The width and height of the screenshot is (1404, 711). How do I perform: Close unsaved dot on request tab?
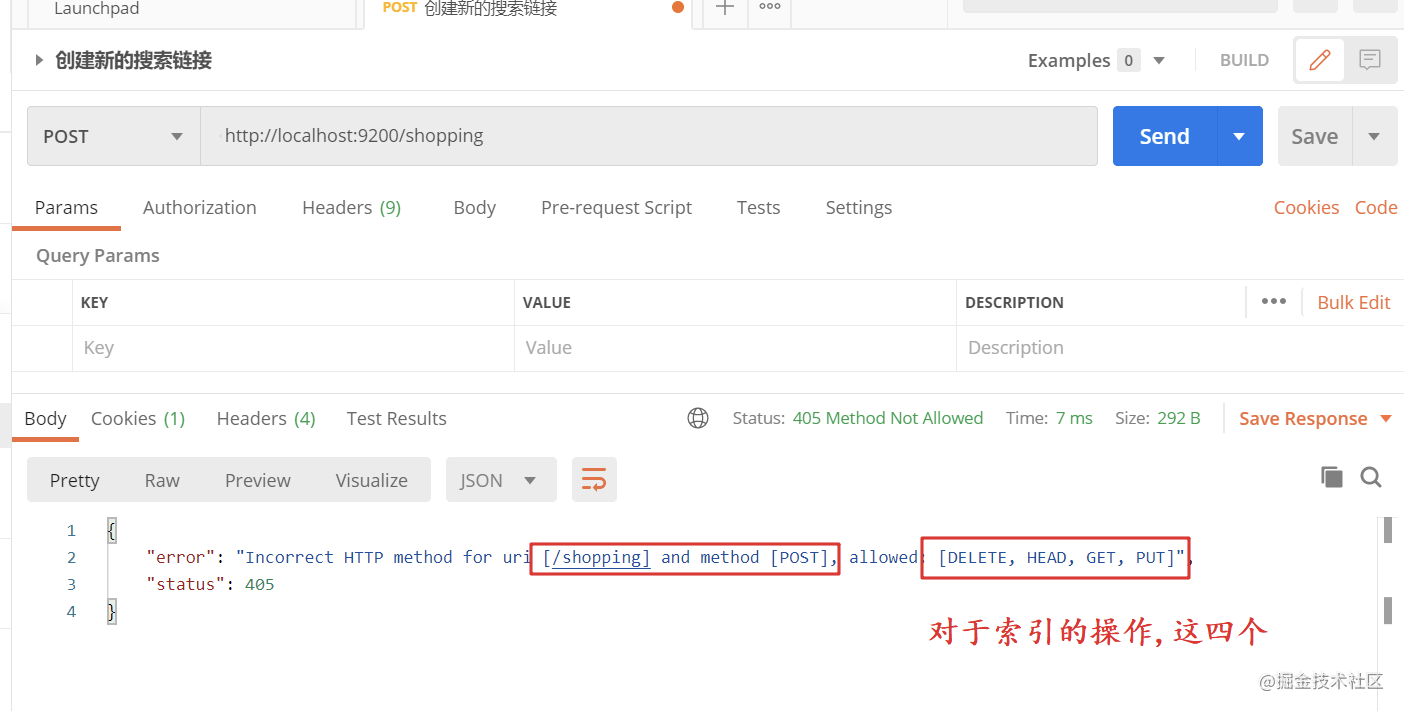[678, 8]
